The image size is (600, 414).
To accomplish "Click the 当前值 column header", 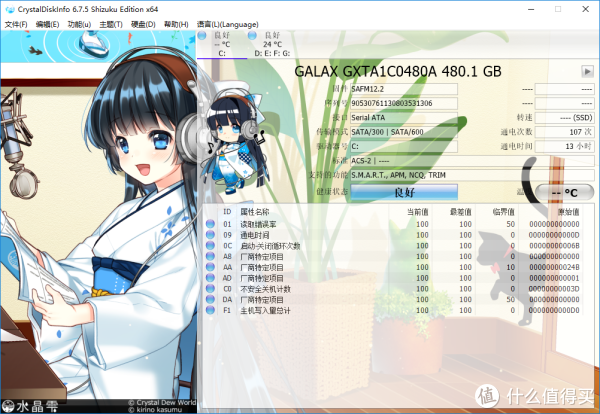I will (417, 212).
